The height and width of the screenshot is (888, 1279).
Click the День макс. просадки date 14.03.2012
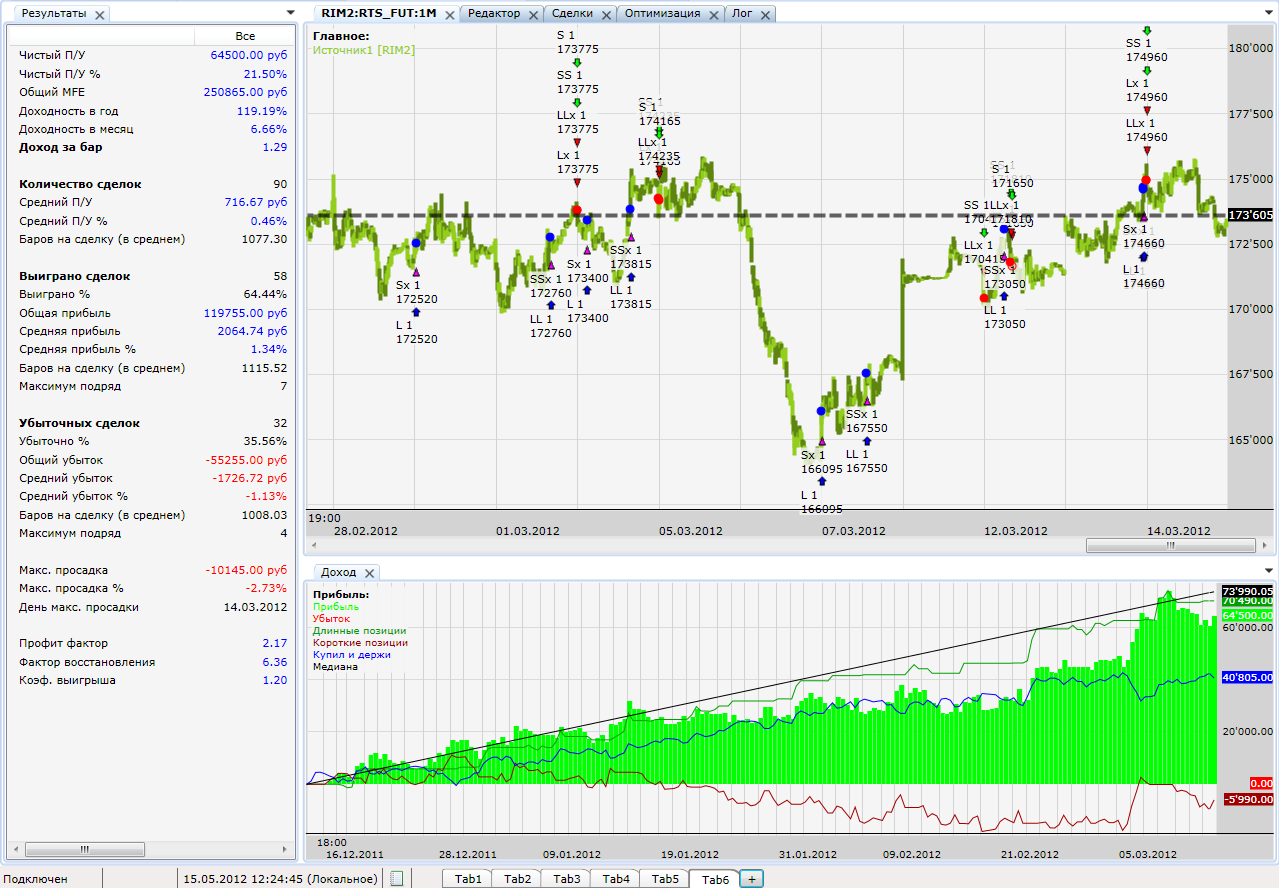(x=255, y=607)
